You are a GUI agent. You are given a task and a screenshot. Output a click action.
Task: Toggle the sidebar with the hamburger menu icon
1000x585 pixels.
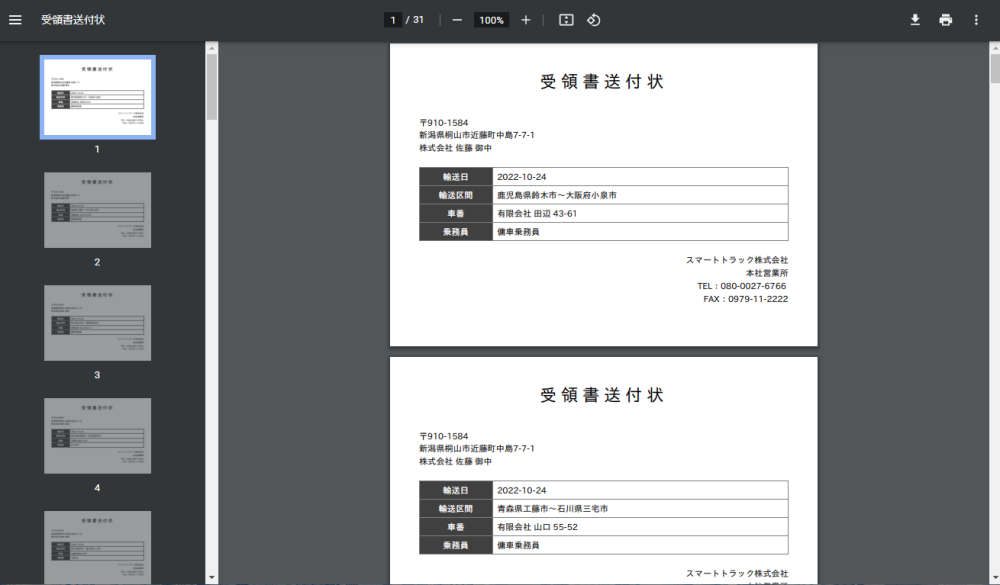tap(15, 20)
